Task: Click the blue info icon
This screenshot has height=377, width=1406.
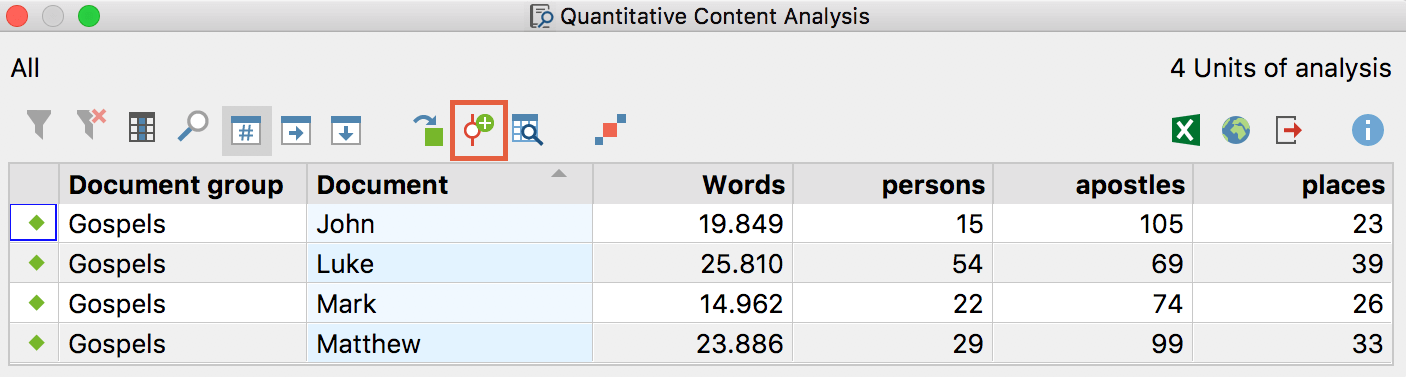Action: (1367, 130)
